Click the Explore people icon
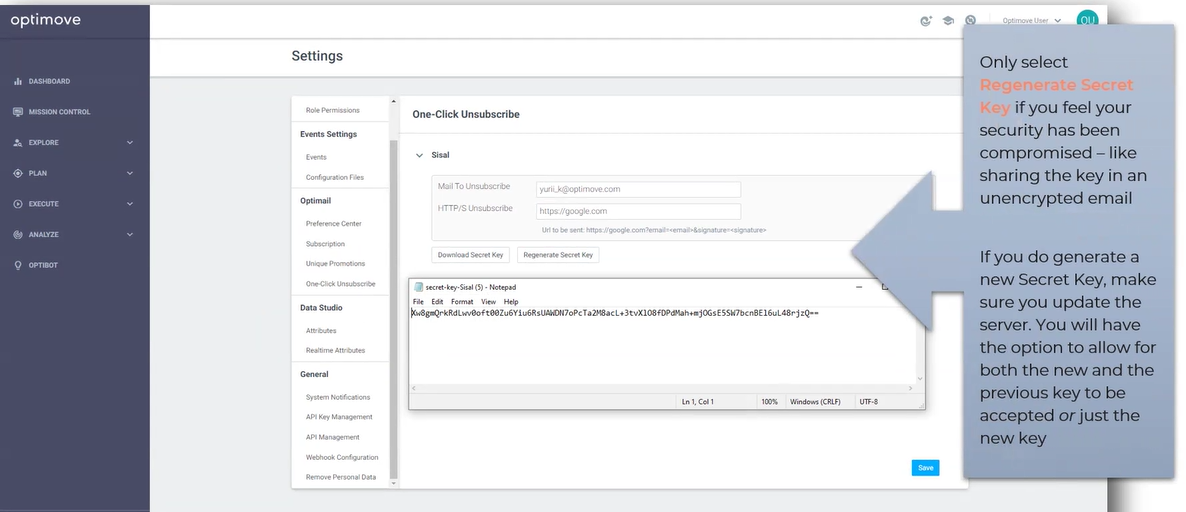 click(x=18, y=142)
